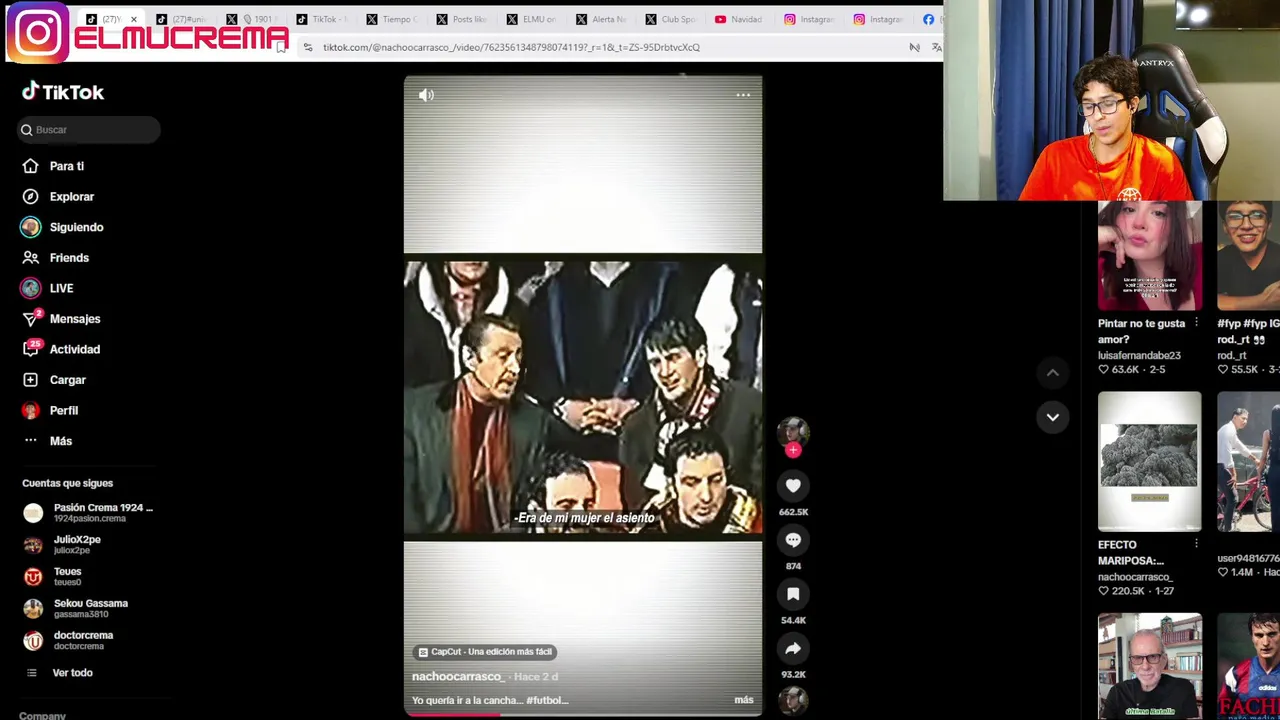Share video with arrow icon
The image size is (1280, 720).
point(793,648)
